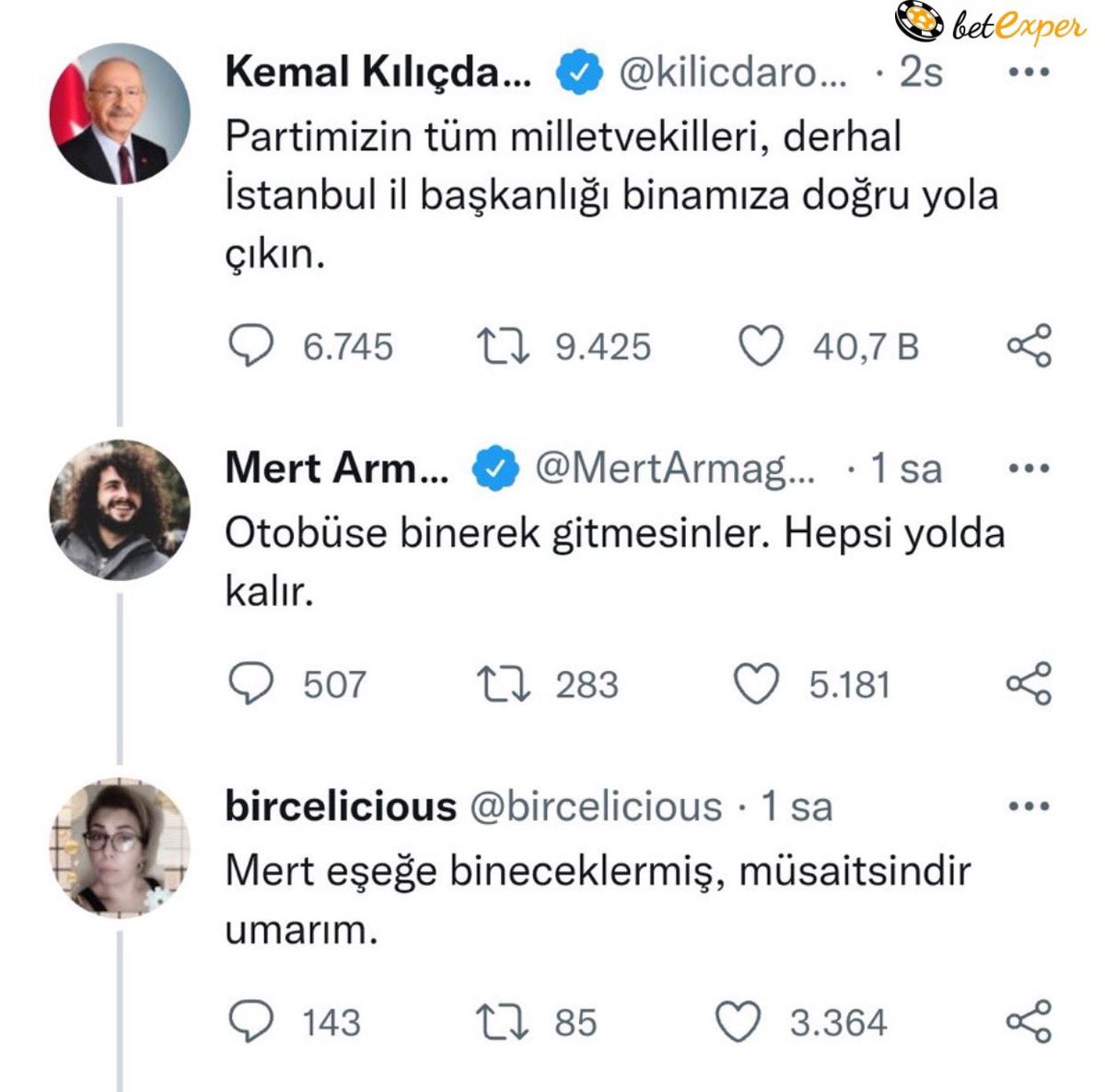This screenshot has width=1105, height=1092.
Task: View the first tweet author's profile photo
Action: click(119, 113)
